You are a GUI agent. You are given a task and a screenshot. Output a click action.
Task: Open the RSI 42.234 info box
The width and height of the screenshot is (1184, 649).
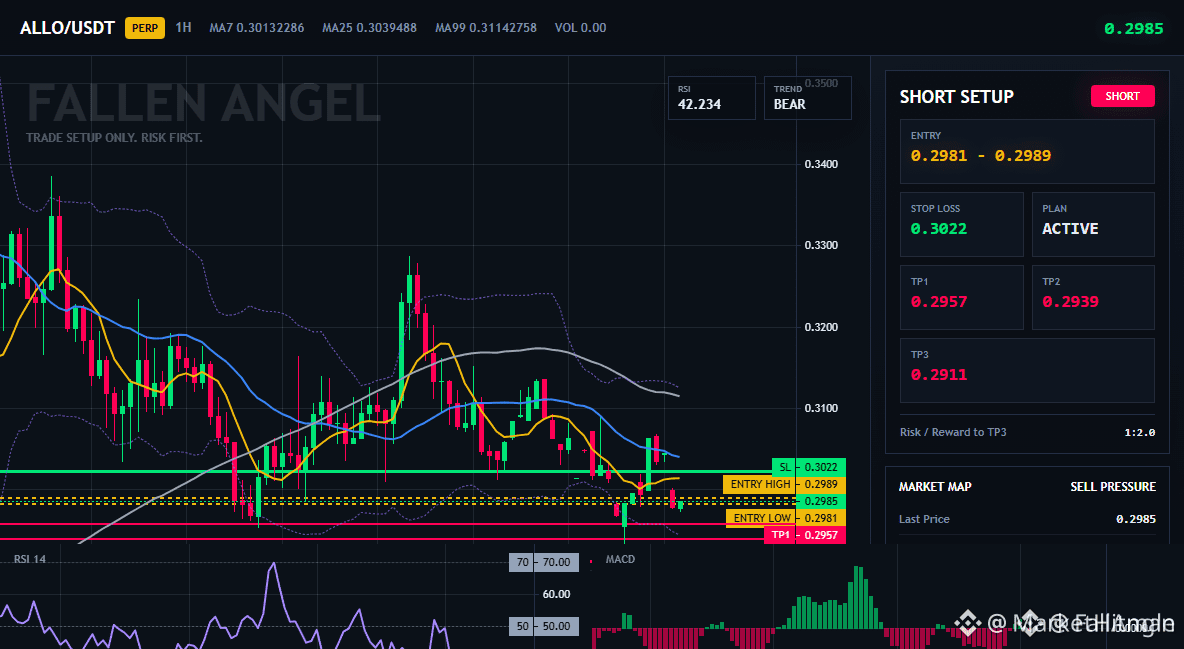pos(711,97)
